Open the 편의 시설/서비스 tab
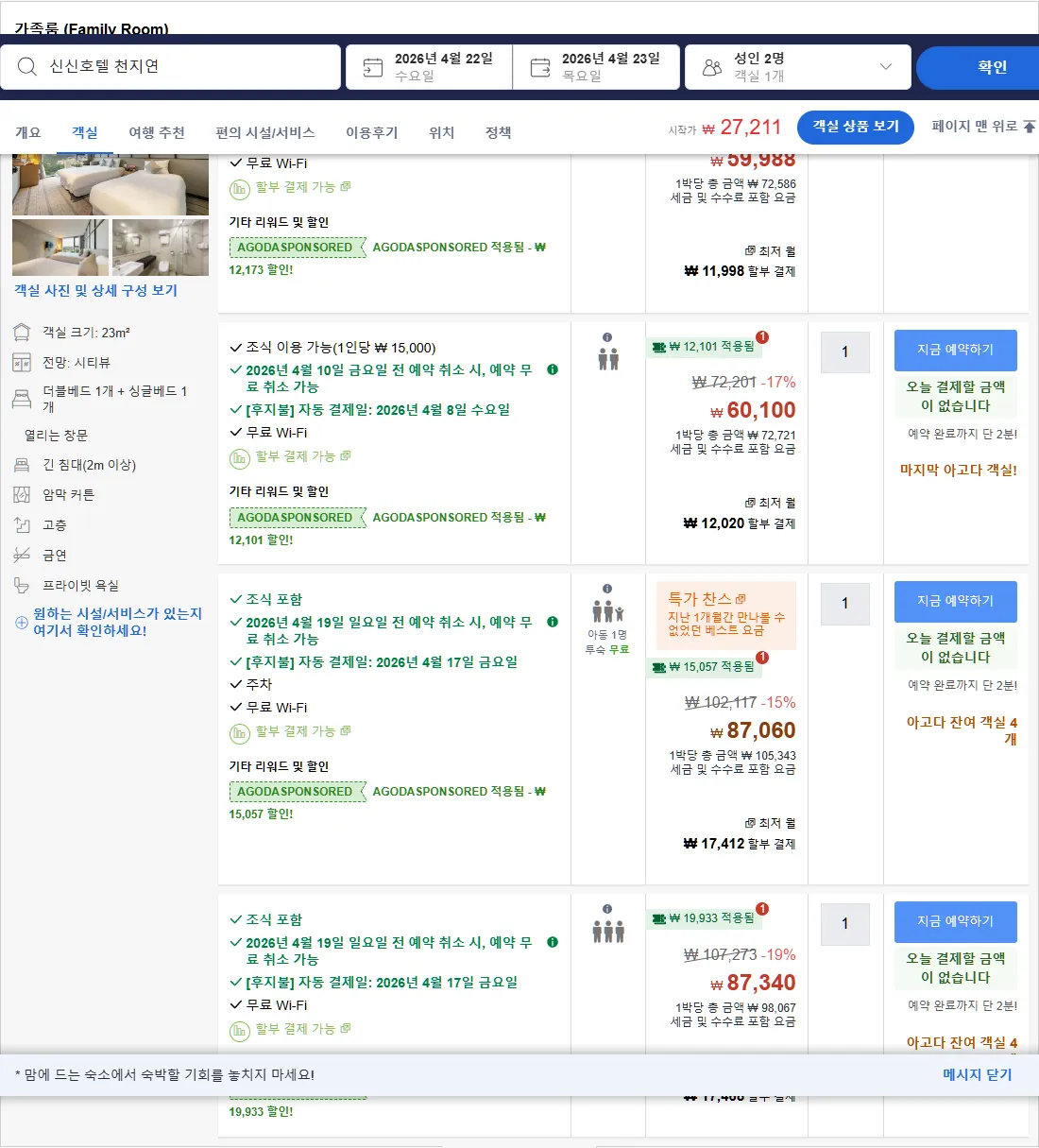The width and height of the screenshot is (1039, 1148). pos(265,133)
